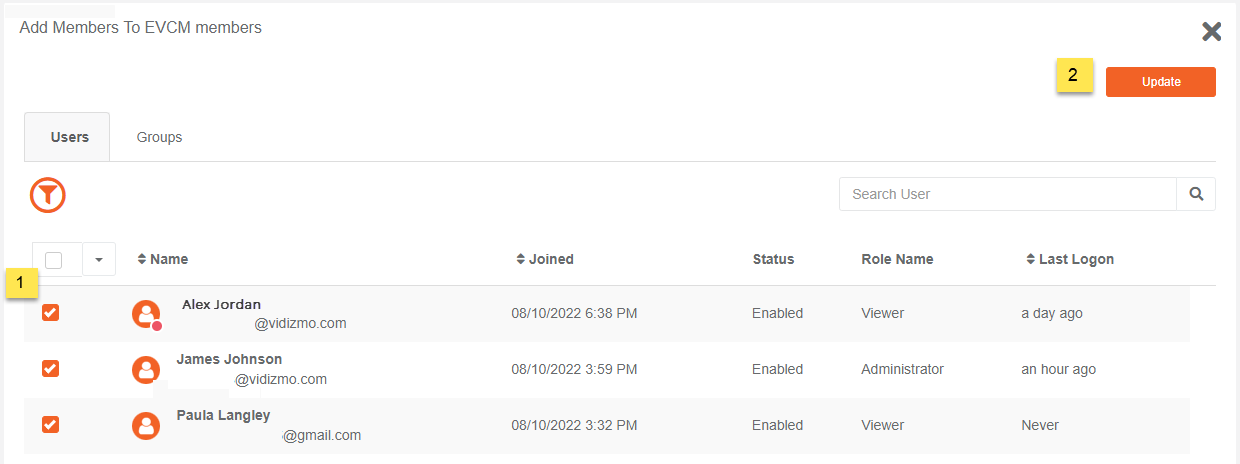
Task: Uncheck Alex Jordan's checkbox
Action: 51,313
